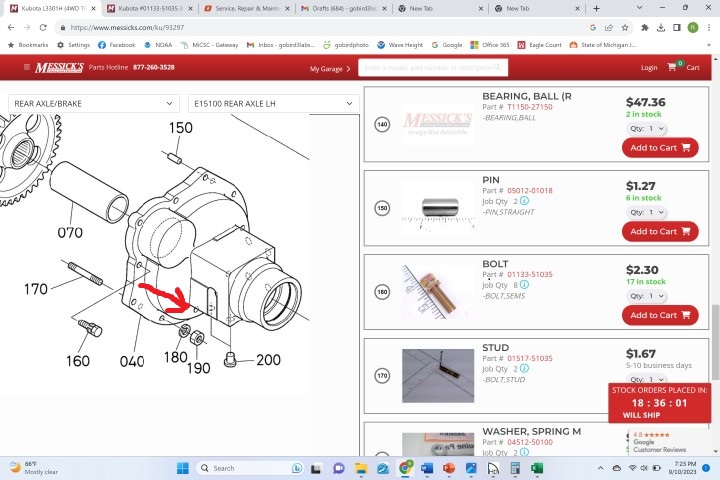Show Job Qty info for PIN
720x480 pixels.
click(524, 201)
